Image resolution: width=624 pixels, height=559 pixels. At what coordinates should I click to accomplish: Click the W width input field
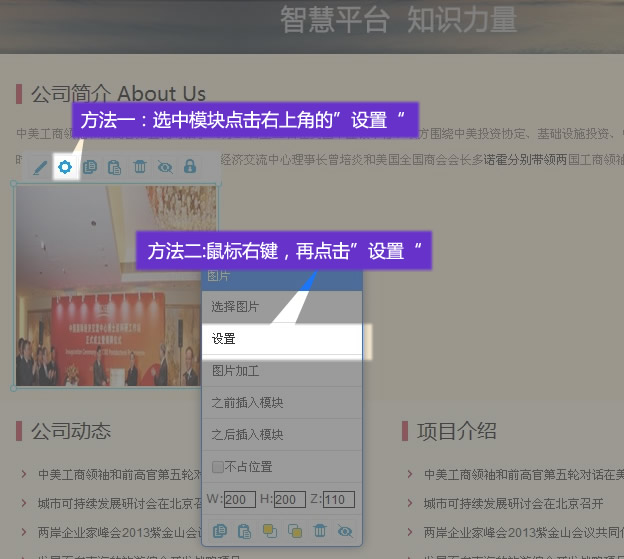coord(240,499)
